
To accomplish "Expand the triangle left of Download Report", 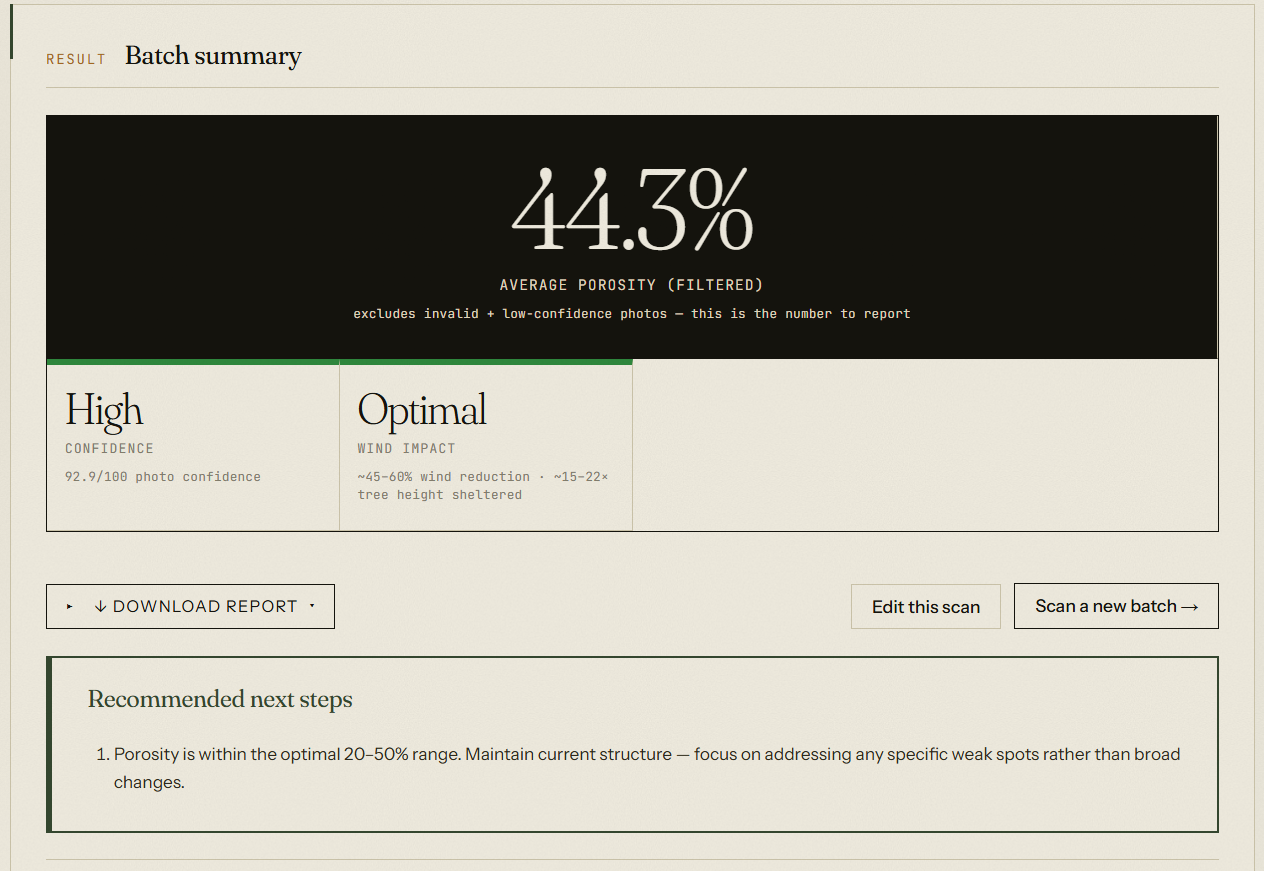I will (70, 606).
